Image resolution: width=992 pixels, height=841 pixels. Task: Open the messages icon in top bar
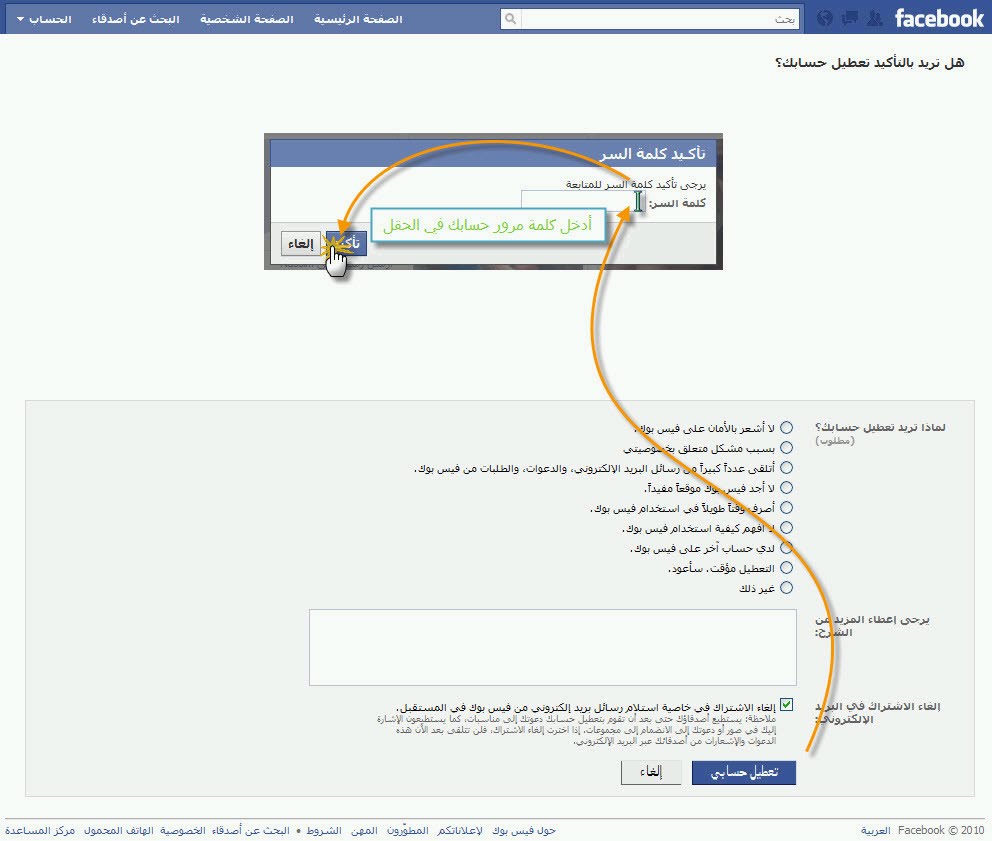coord(849,18)
